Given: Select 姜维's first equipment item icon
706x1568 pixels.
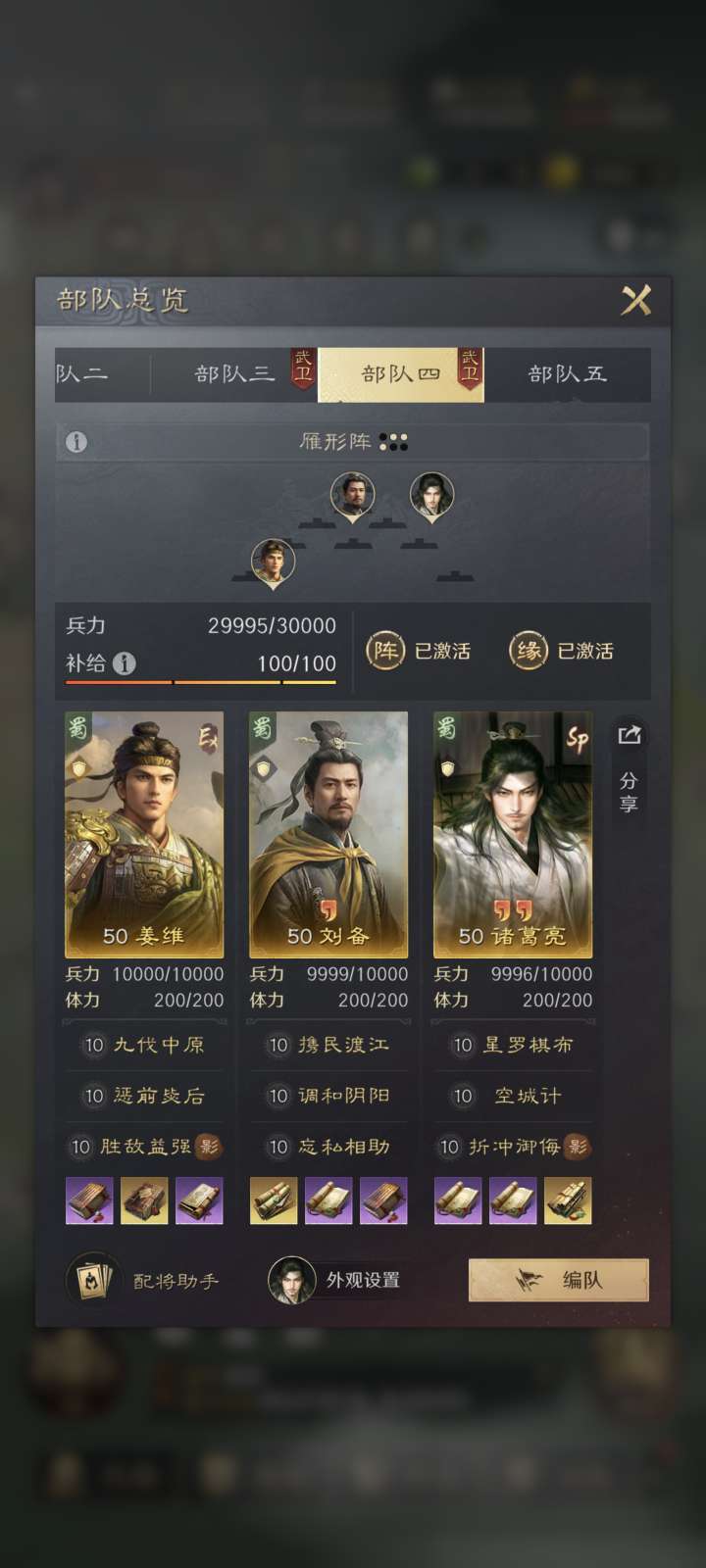Looking at the screenshot, I should 89,1200.
